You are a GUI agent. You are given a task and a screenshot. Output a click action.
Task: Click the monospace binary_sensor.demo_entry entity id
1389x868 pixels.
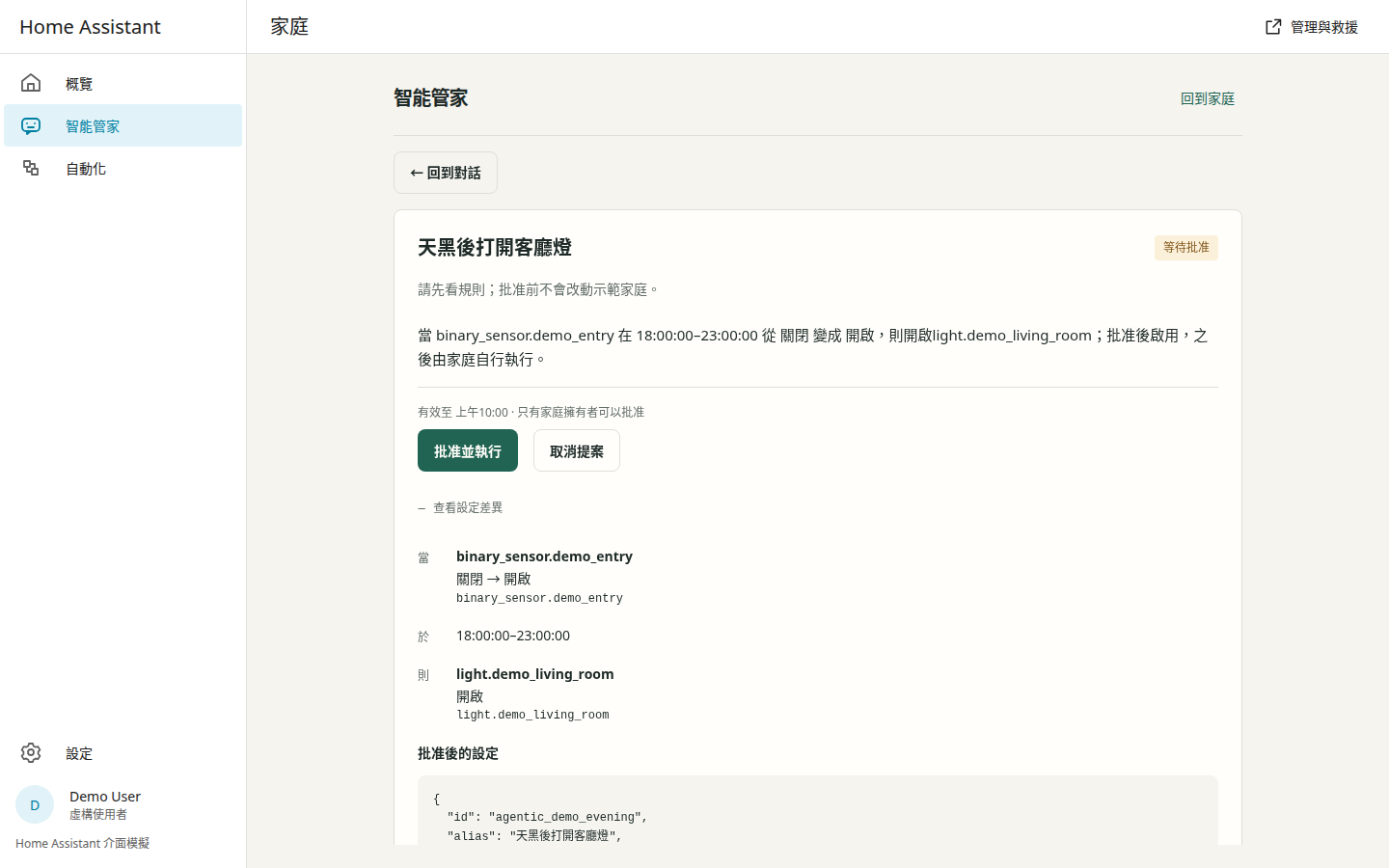pos(539,598)
